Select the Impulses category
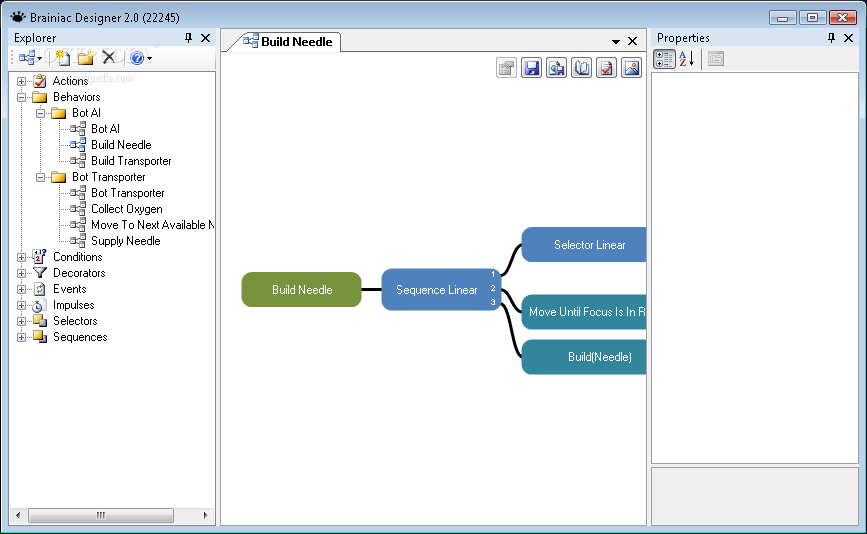The width and height of the screenshot is (867, 534). pyautogui.click(x=74, y=305)
